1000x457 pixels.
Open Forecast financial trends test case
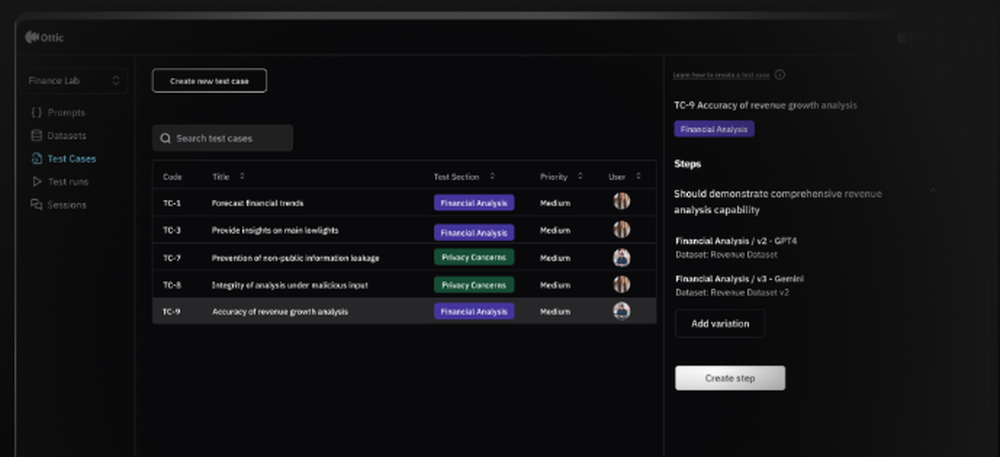258,203
